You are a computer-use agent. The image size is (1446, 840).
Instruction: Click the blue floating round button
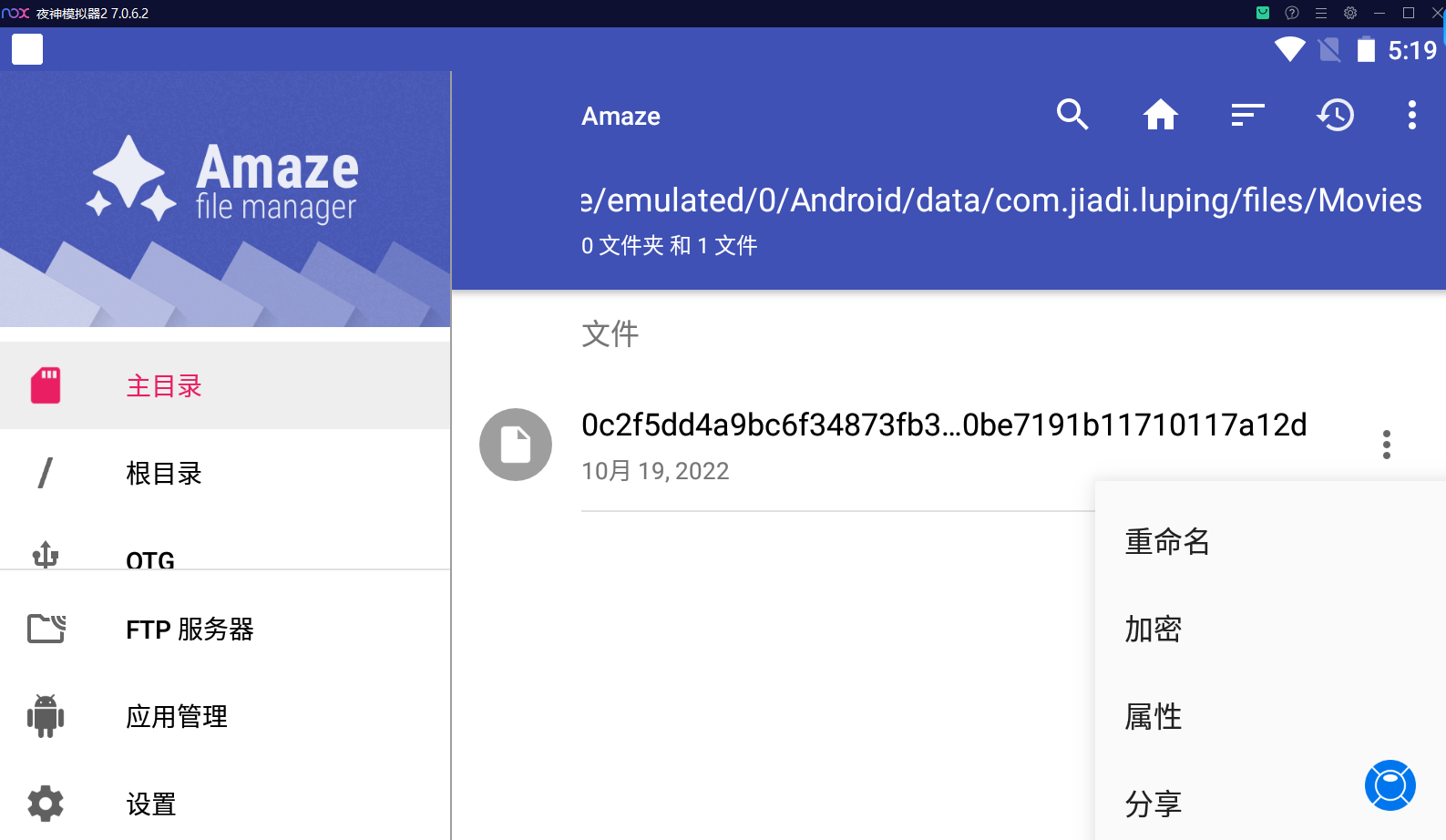click(1390, 785)
